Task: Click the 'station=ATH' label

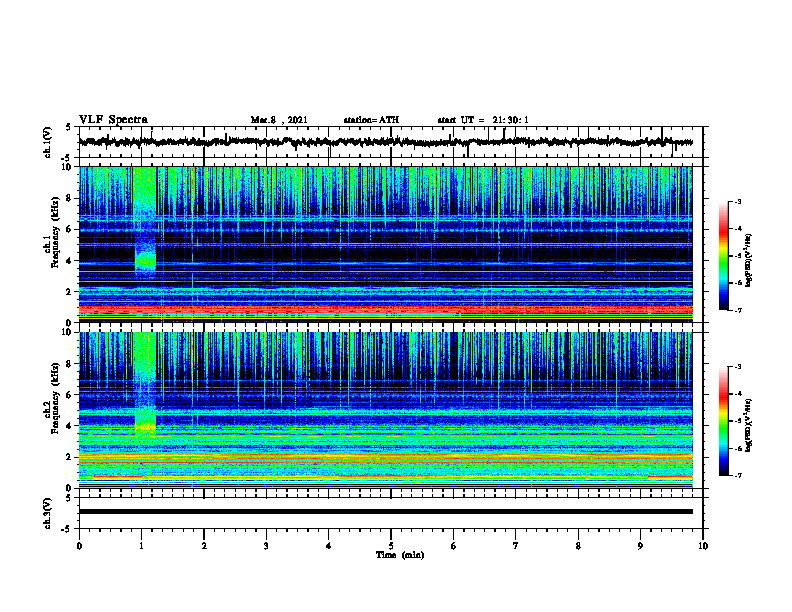Action: click(371, 120)
